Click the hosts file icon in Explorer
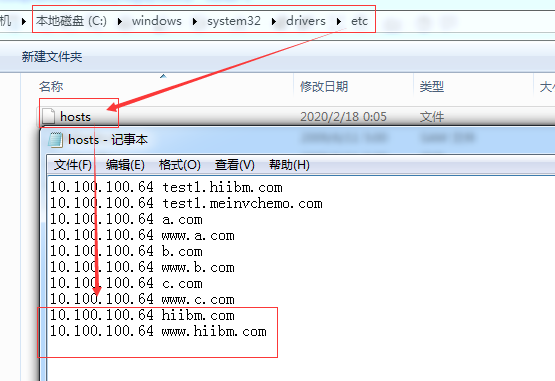The image size is (555, 381). tap(48, 116)
